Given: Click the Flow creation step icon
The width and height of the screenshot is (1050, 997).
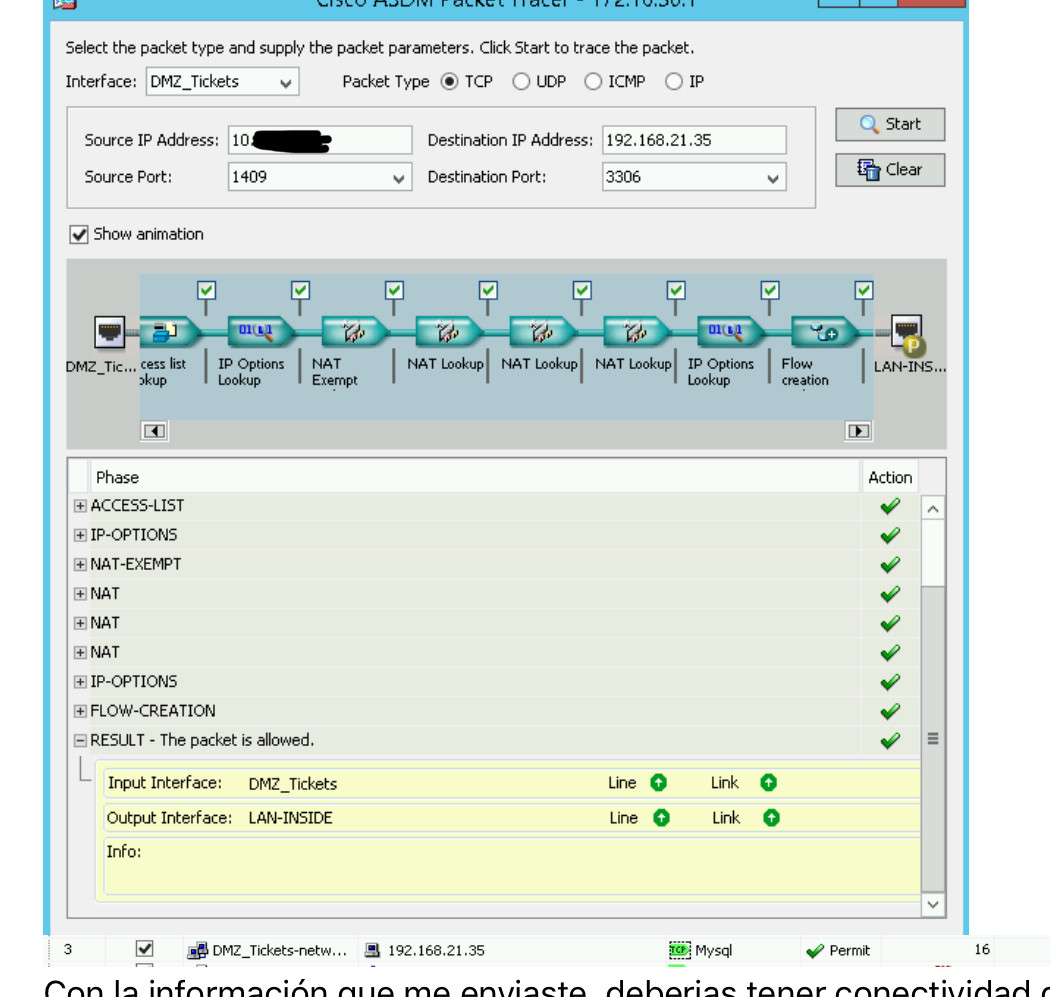Looking at the screenshot, I should click(824, 331).
